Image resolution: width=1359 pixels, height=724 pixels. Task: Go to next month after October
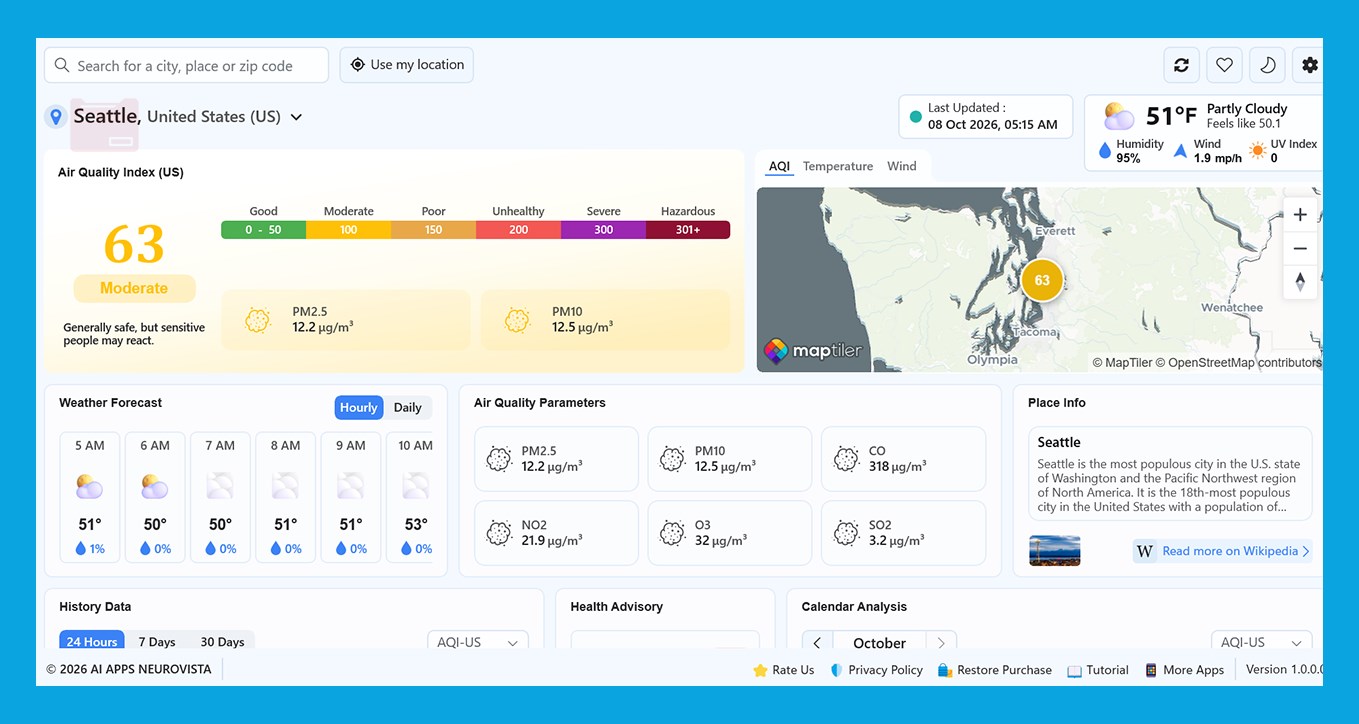[941, 643]
